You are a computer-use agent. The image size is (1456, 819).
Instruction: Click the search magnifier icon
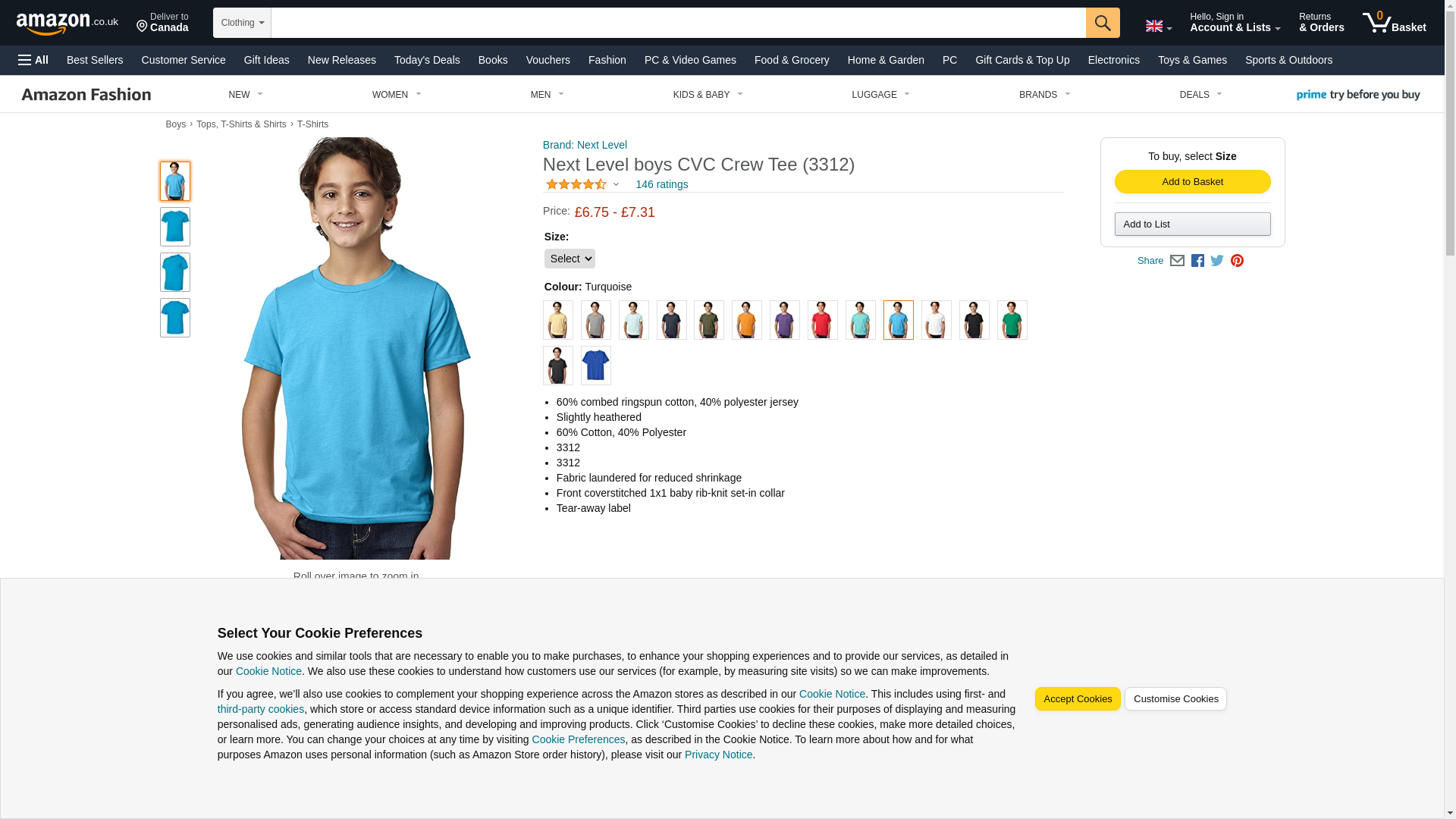pyautogui.click(x=1103, y=23)
